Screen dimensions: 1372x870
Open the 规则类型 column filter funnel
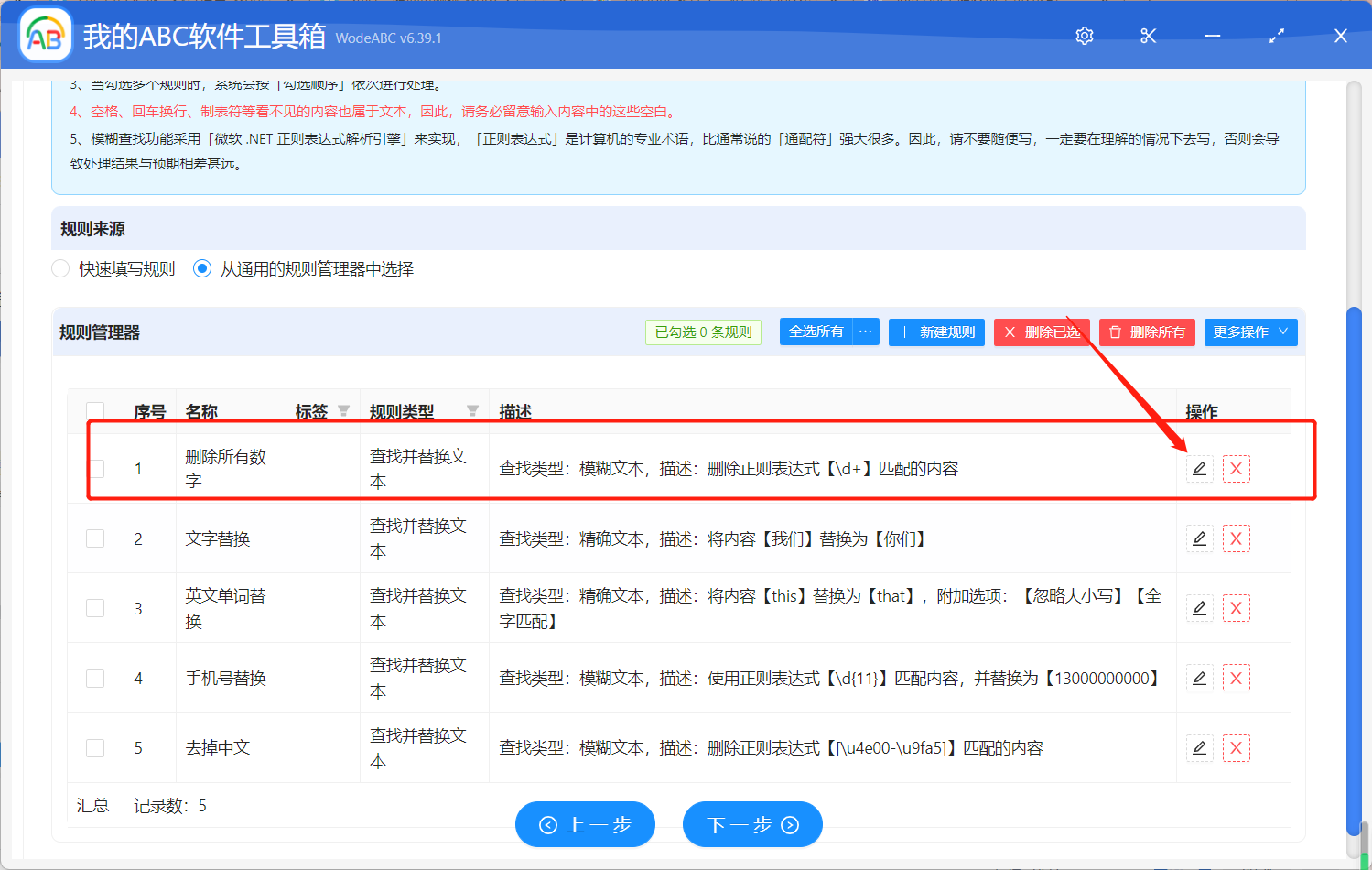tap(472, 411)
